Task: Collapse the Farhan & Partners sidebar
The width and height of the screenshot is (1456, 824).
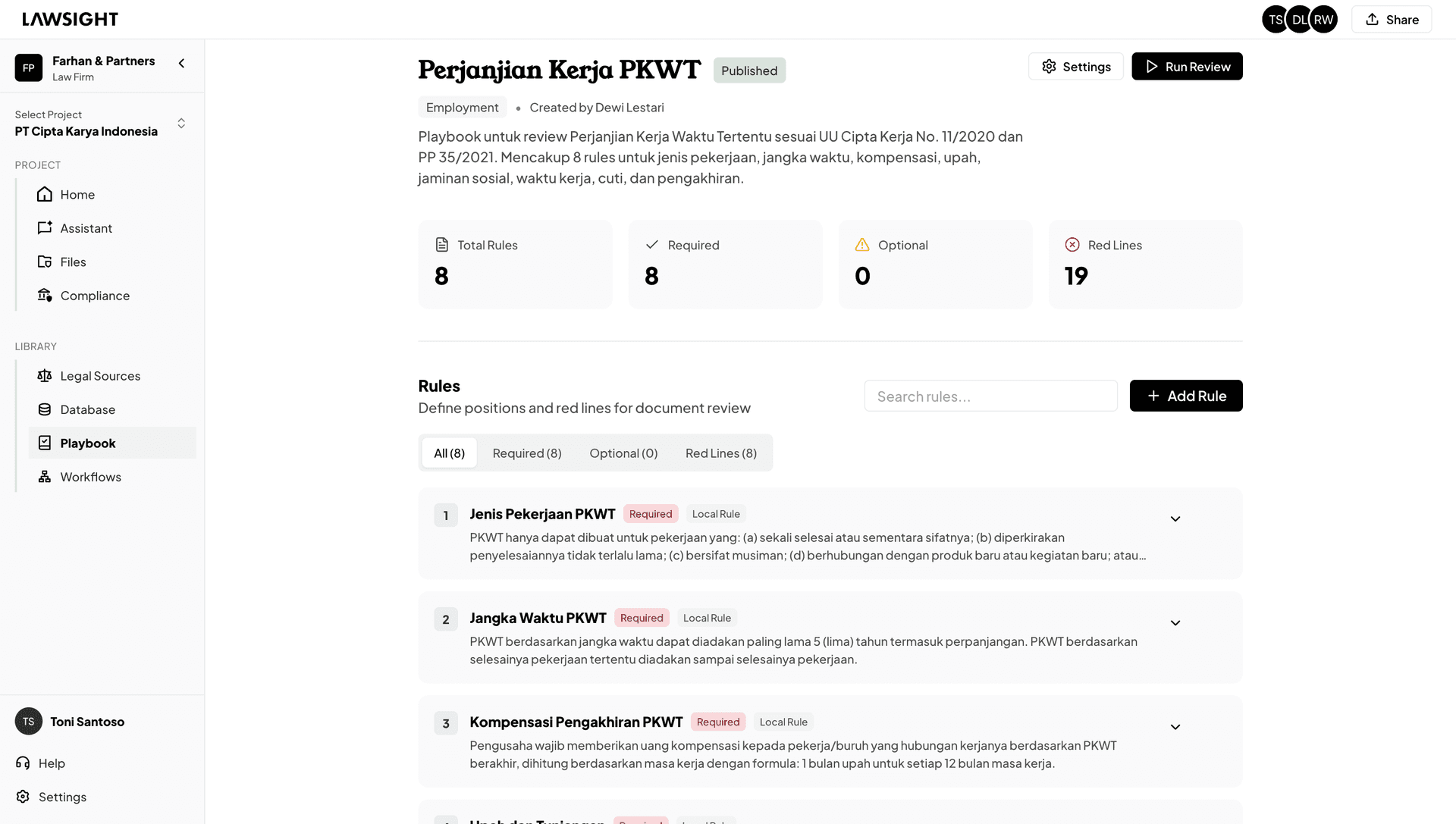Action: pyautogui.click(x=181, y=63)
